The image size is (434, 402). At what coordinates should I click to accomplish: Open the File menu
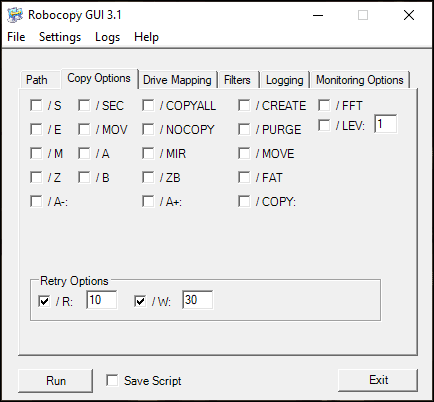tap(16, 37)
